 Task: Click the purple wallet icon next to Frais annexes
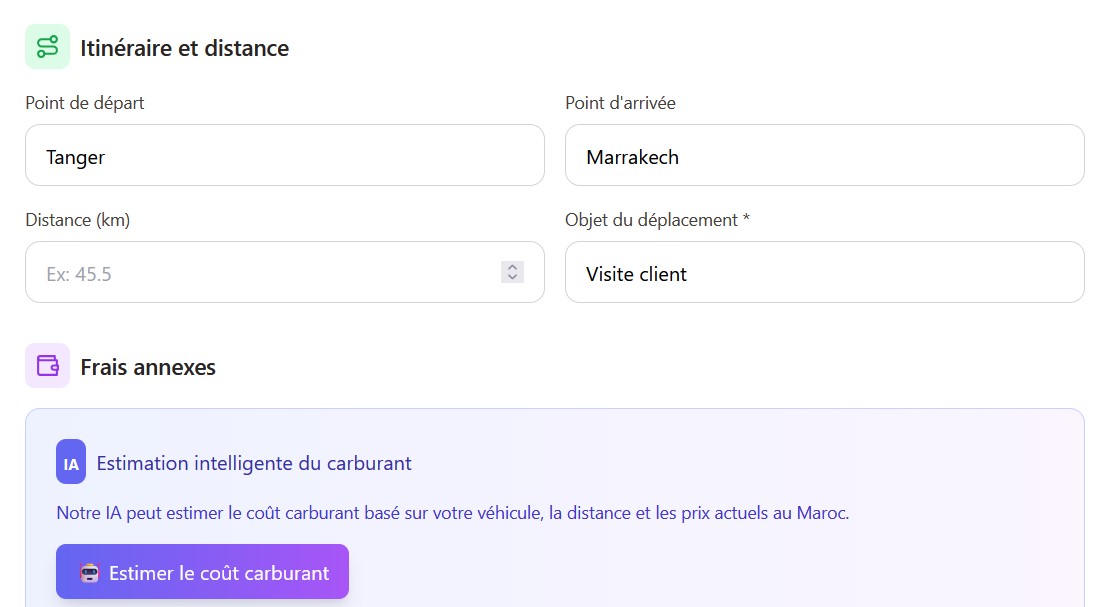47,366
